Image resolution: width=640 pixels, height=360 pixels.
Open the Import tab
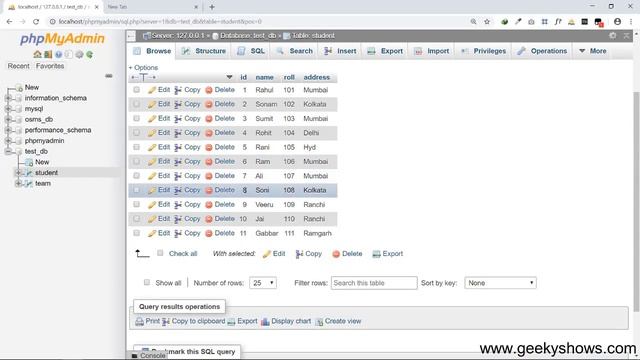click(432, 51)
